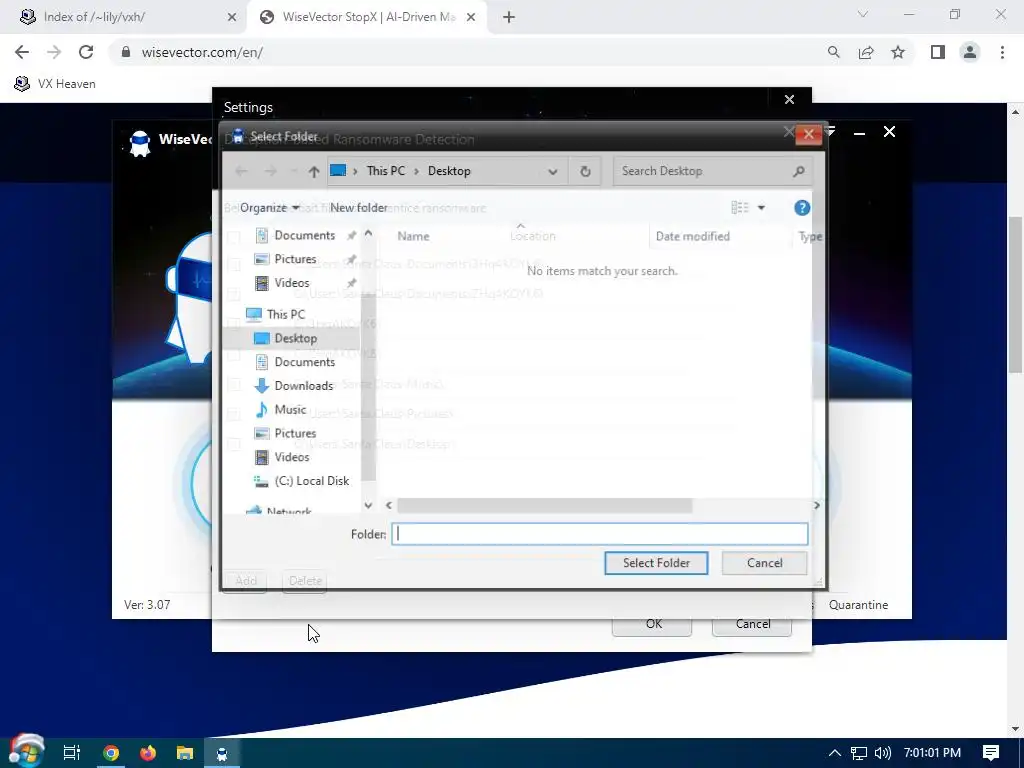
Task: Open the volume control in system tray
Action: (882, 753)
